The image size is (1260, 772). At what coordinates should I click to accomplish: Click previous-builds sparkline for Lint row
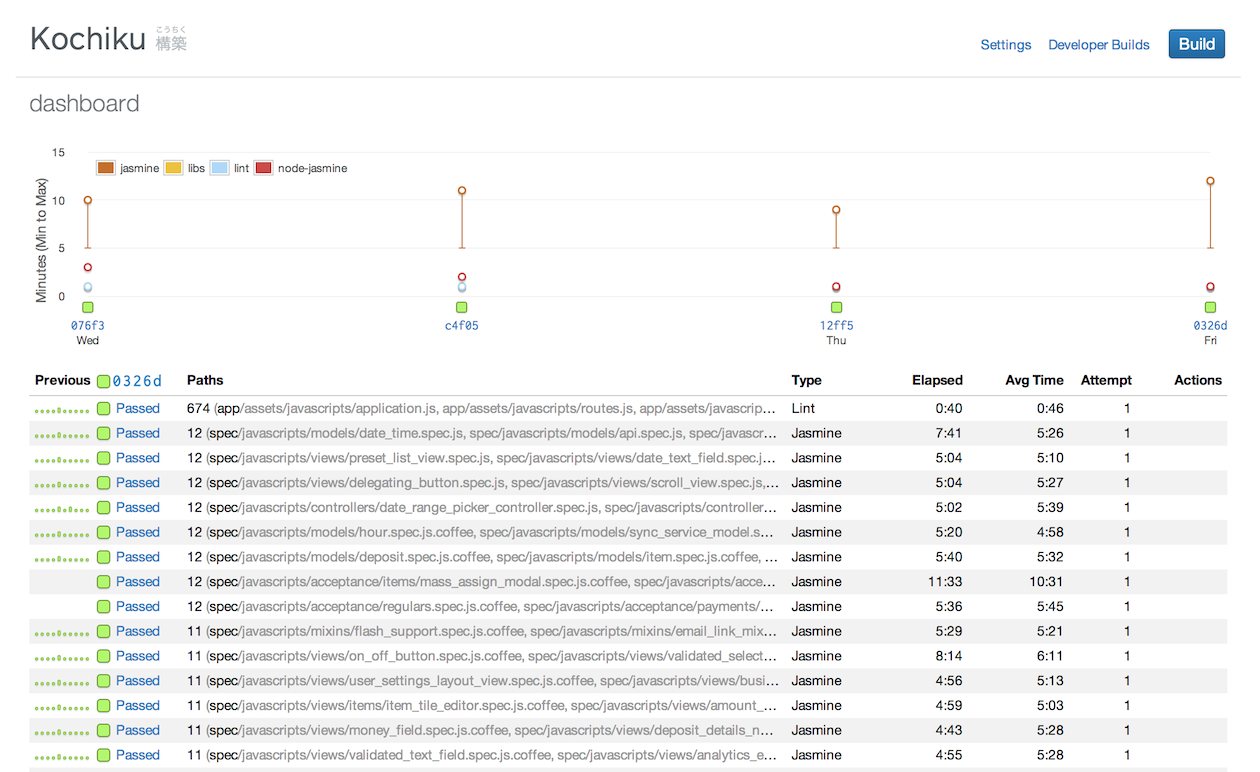tap(62, 410)
